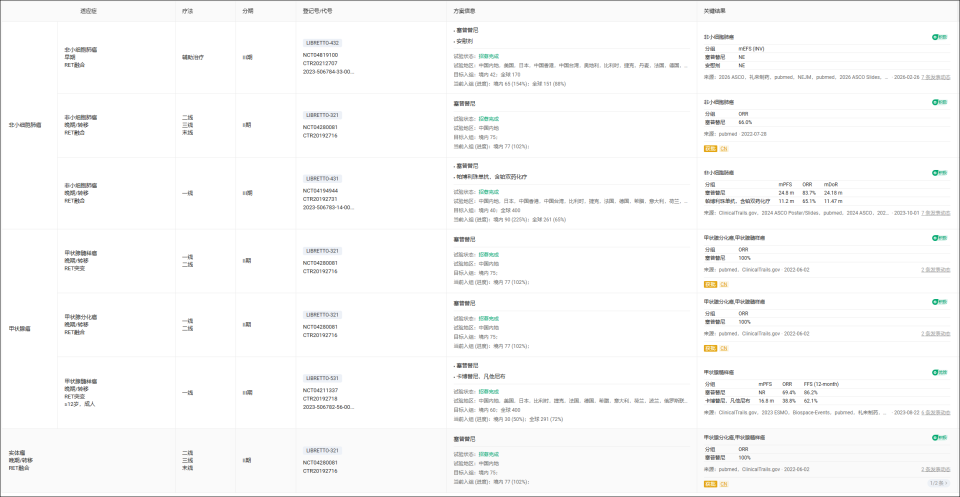The width and height of the screenshot is (960, 497).
Task: Open LIBRETTO-321 tag in the 实体瘤 row
Action: [x=322, y=450]
